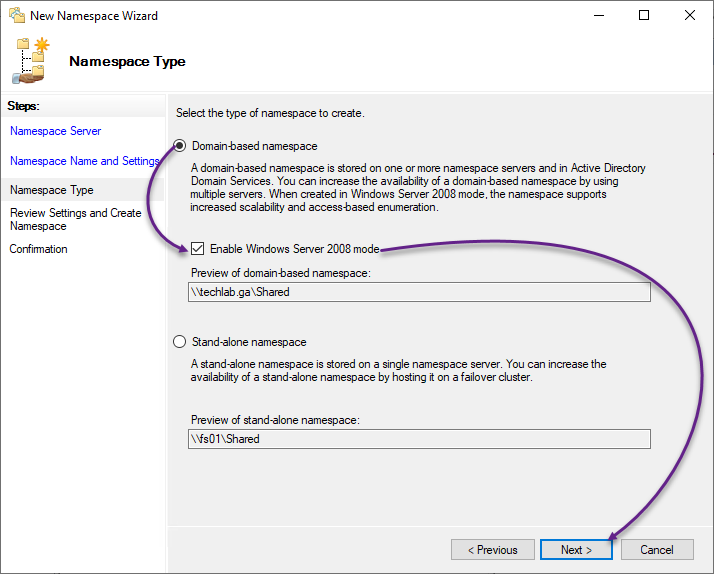Close the New Namespace Wizard window

[x=690, y=15]
